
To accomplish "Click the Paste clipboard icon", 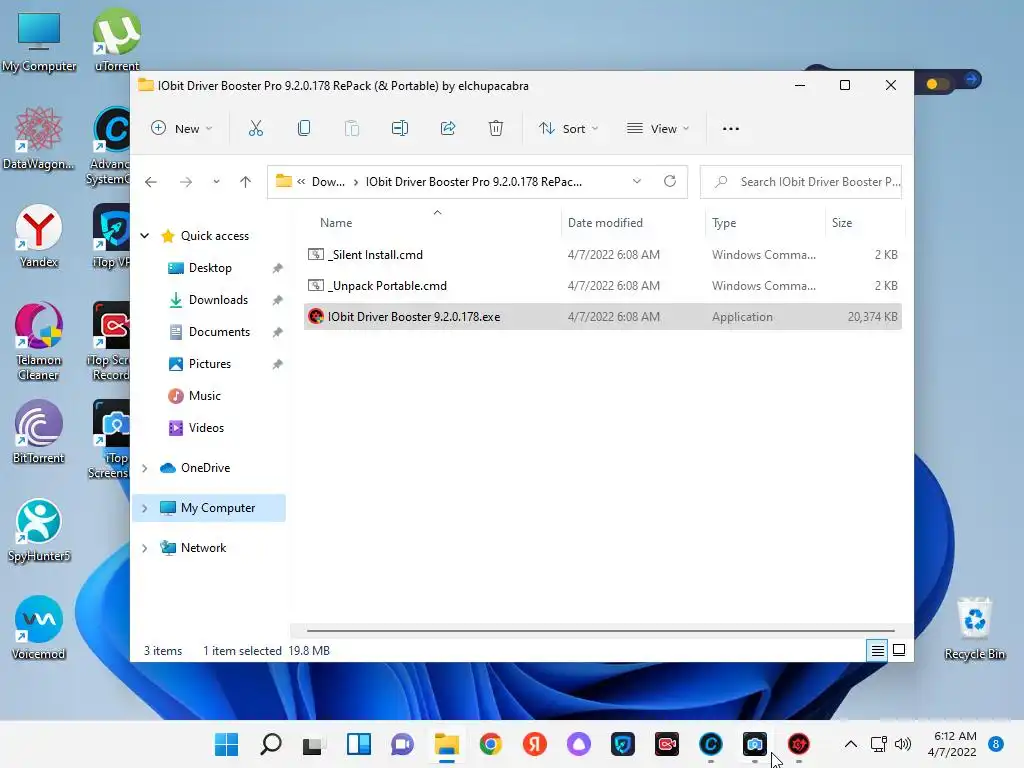I will coord(351,129).
